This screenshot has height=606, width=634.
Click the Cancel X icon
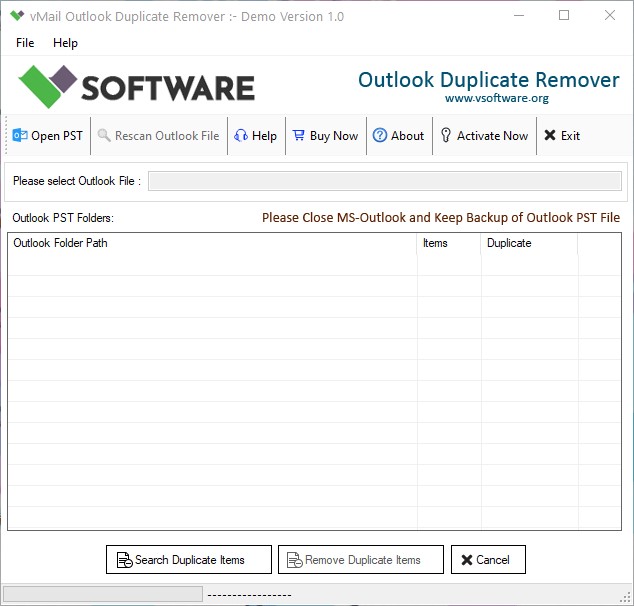[467, 560]
